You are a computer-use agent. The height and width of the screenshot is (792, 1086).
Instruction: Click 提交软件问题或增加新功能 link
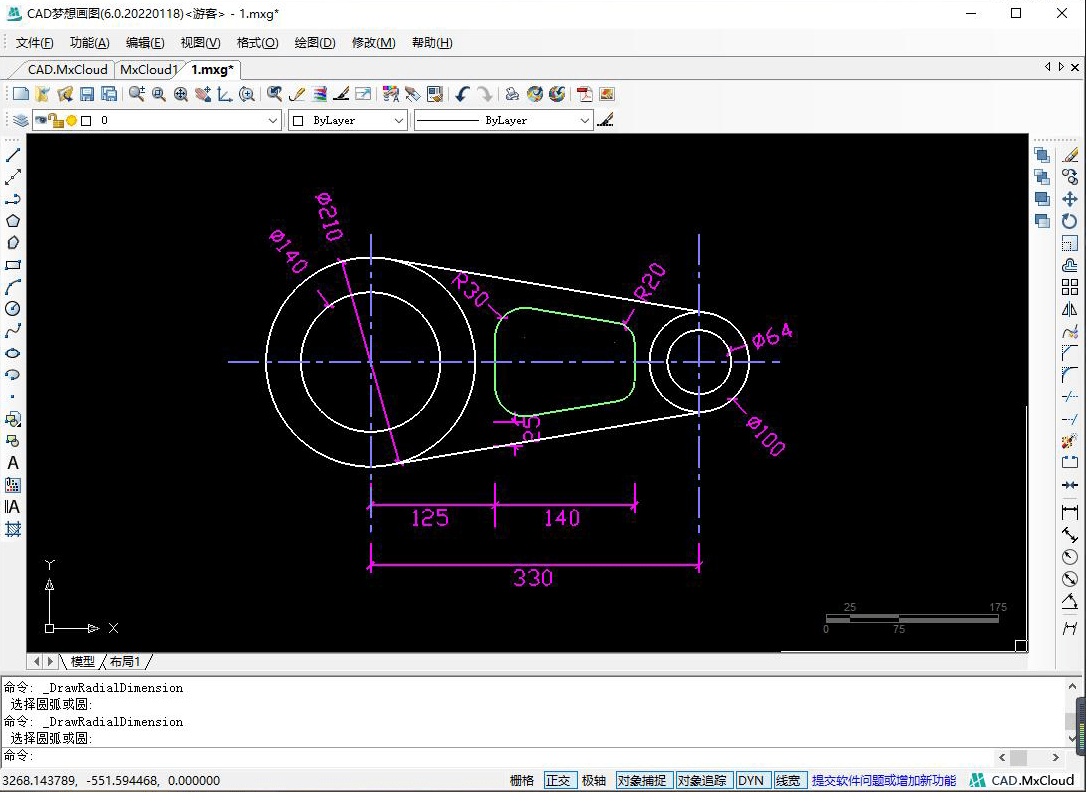[x=883, y=780]
